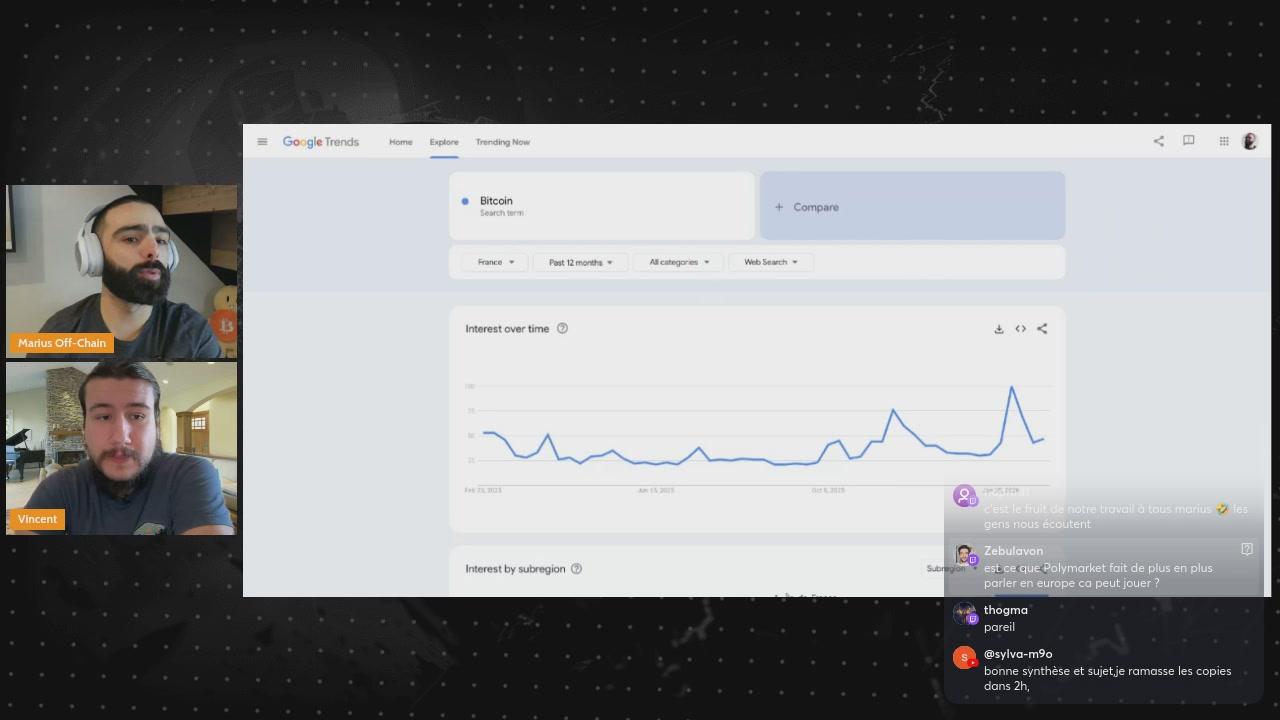This screenshot has width=1280, height=720.
Task: Download the Interest over time chart data
Action: pyautogui.click(x=998, y=329)
